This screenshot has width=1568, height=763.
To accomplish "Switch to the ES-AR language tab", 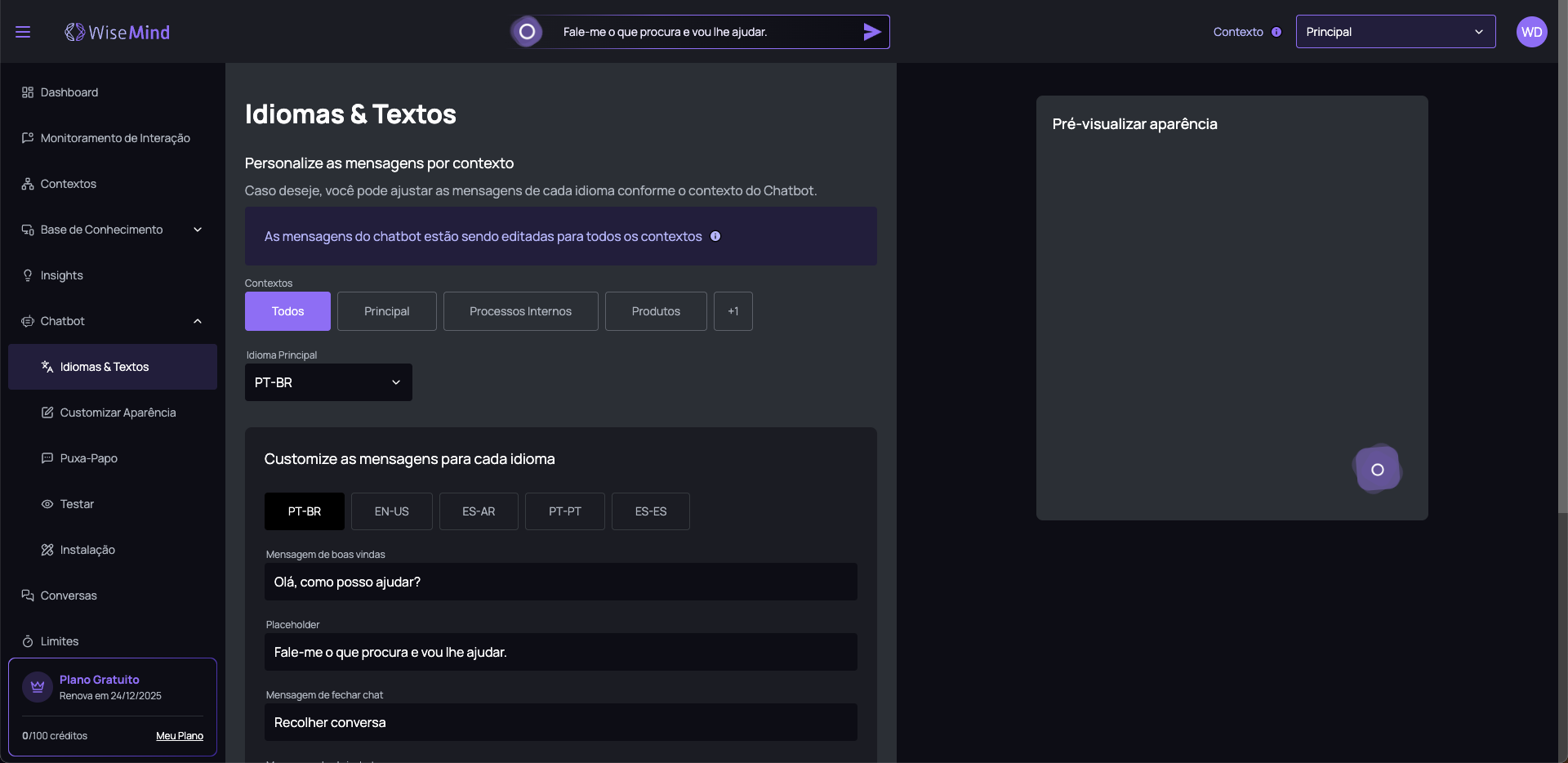I will (479, 511).
